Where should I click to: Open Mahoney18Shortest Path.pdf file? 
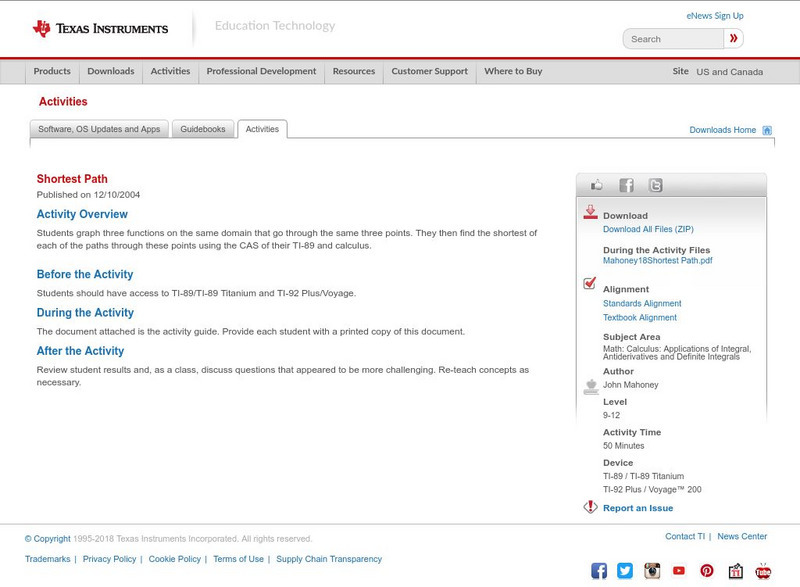(658, 261)
